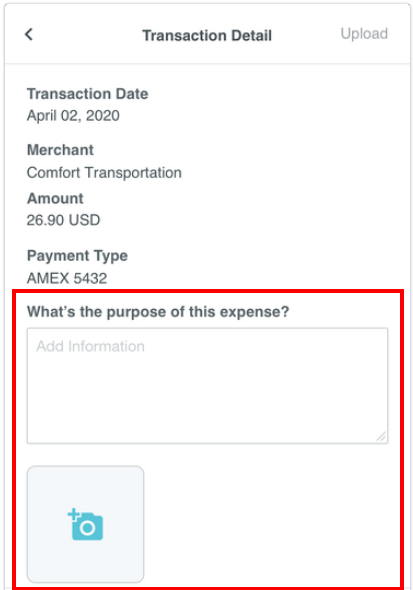This screenshot has height=590, width=413.
Task: Select the April 02, 2020 date value
Action: (x=73, y=116)
